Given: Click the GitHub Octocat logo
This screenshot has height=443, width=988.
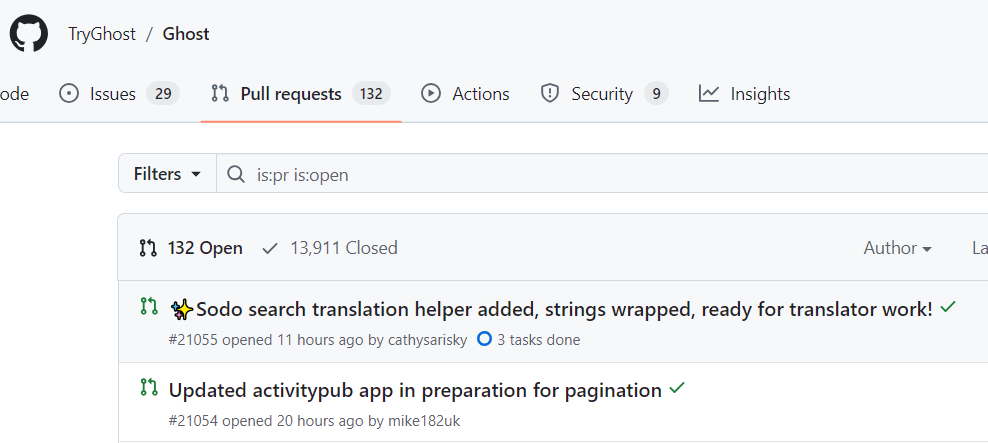Looking at the screenshot, I should coord(29,34).
